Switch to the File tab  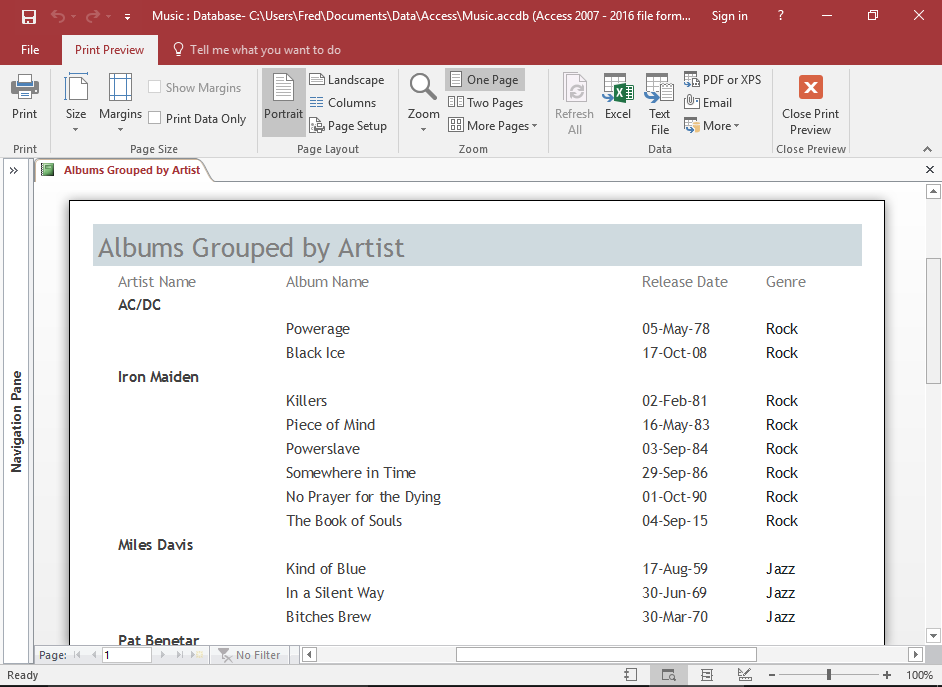pyautogui.click(x=30, y=48)
